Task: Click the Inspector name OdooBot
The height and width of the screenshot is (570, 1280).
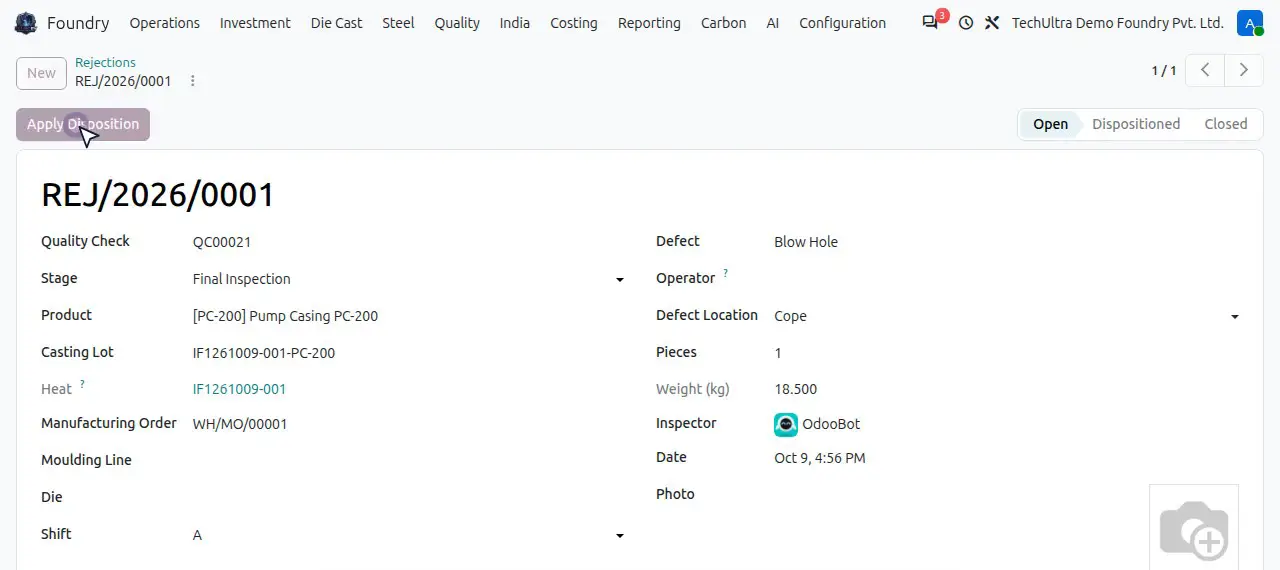Action: tap(831, 424)
